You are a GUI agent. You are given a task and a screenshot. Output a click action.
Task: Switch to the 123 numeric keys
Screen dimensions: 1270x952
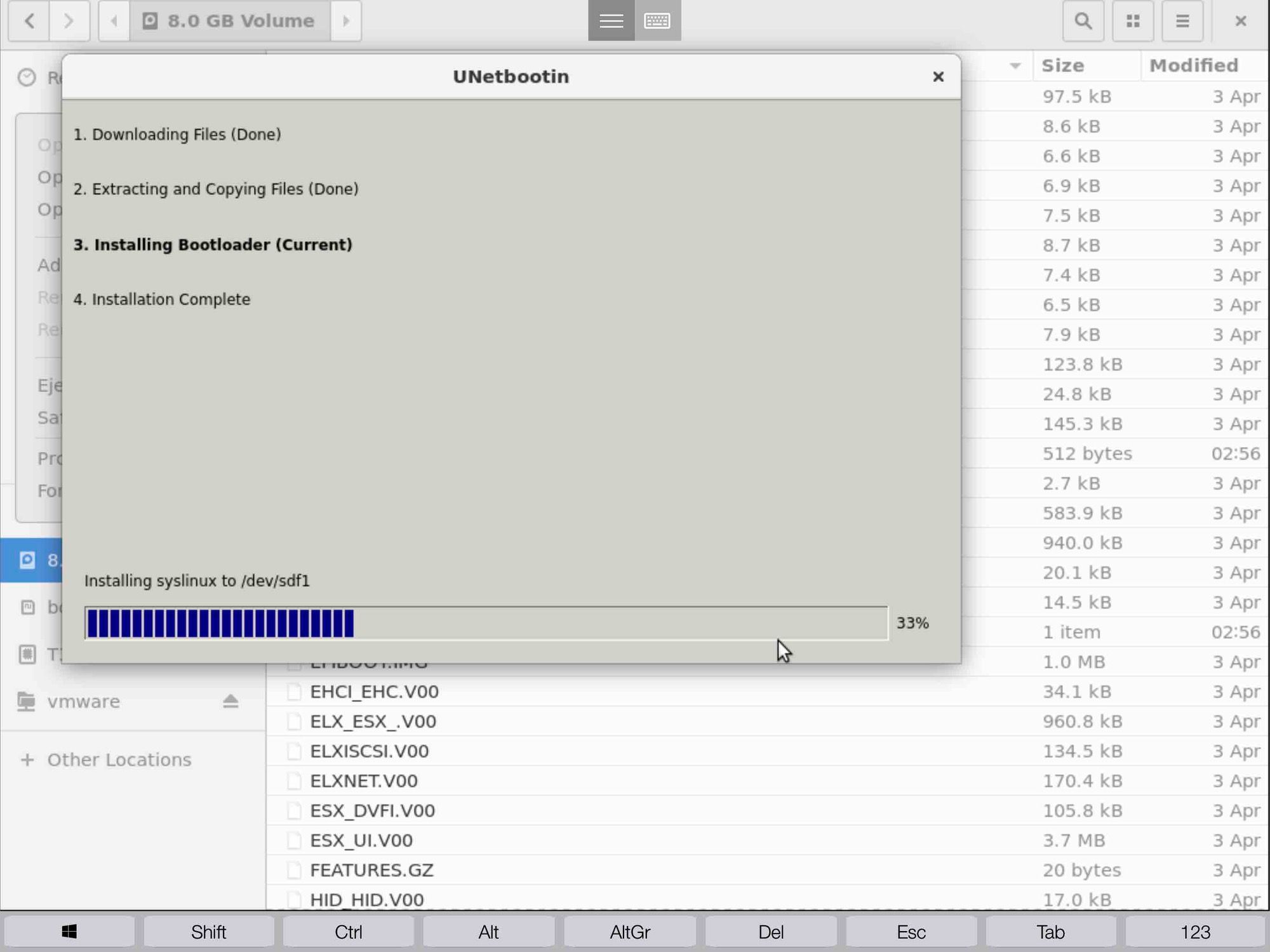pyautogui.click(x=1195, y=932)
